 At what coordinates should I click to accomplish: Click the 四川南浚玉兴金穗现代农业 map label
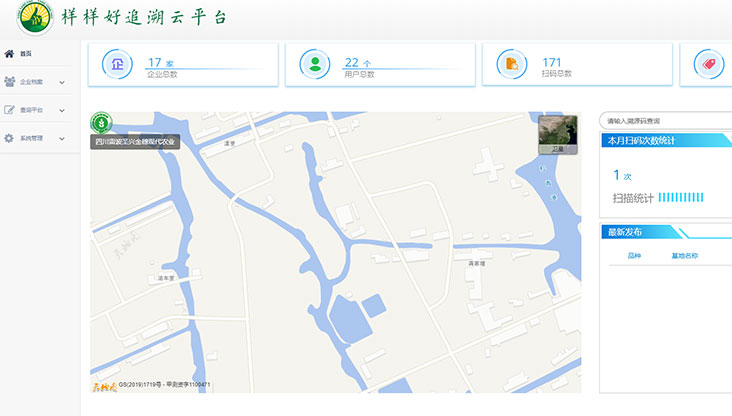[135, 142]
